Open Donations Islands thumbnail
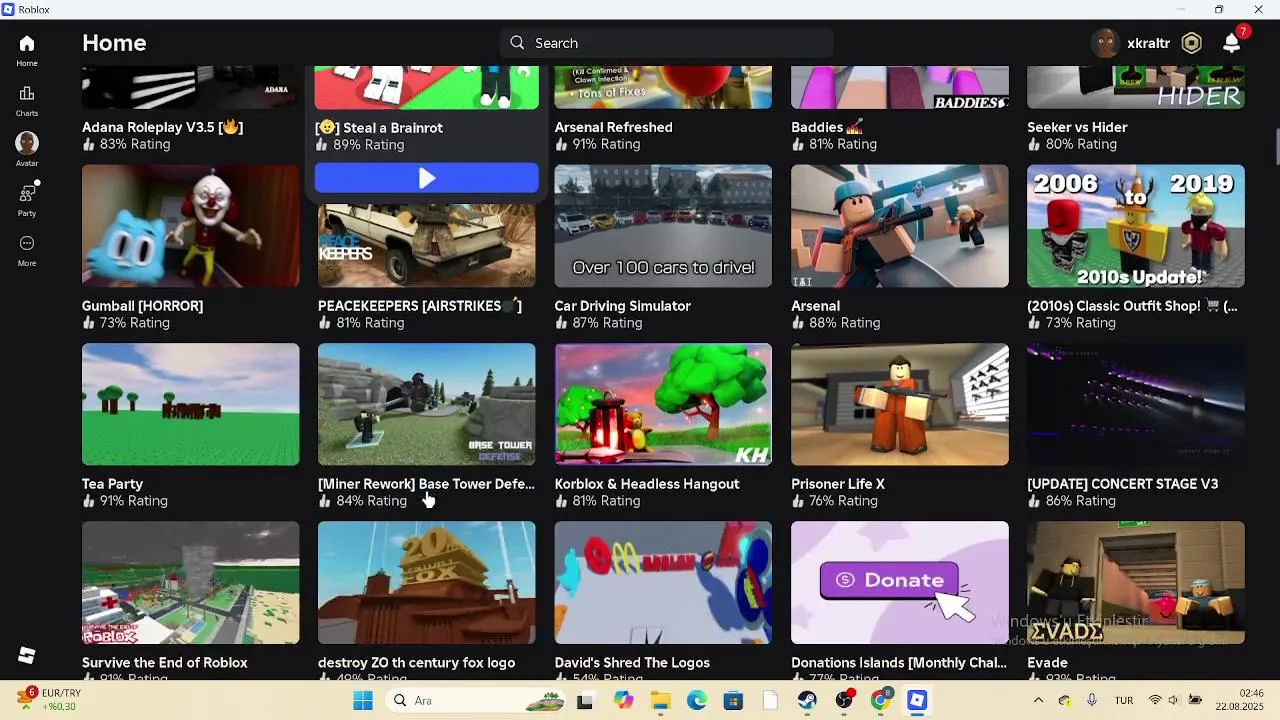 coord(900,583)
